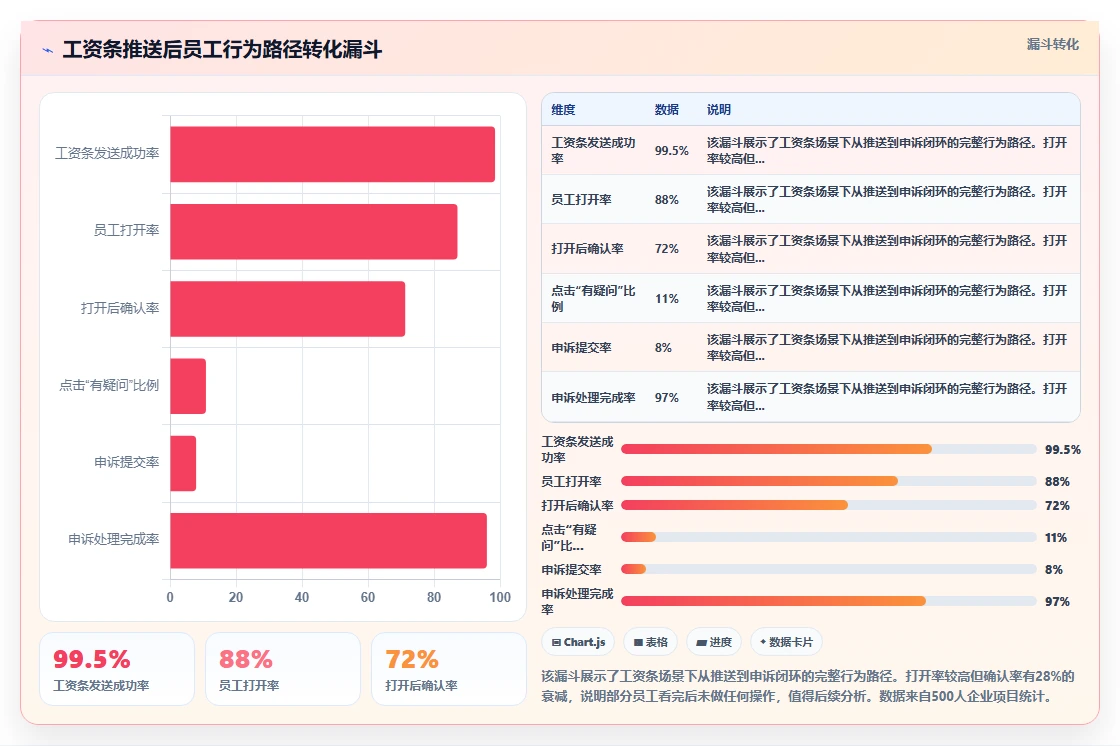Click the 维度 column header
Image resolution: width=1120 pixels, height=746 pixels.
[x=563, y=109]
